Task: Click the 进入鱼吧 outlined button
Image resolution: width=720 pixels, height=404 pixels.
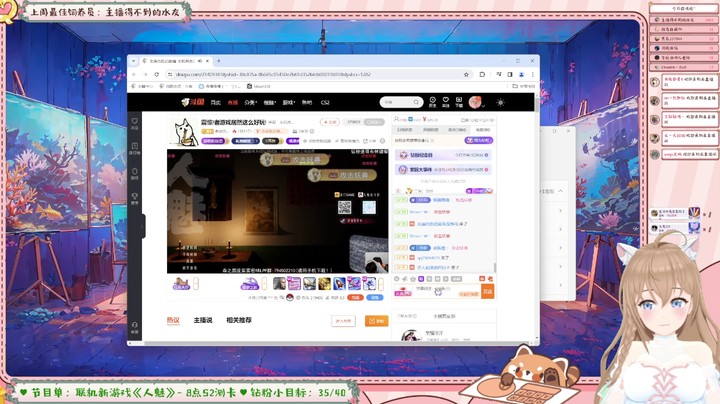Action: [343, 321]
